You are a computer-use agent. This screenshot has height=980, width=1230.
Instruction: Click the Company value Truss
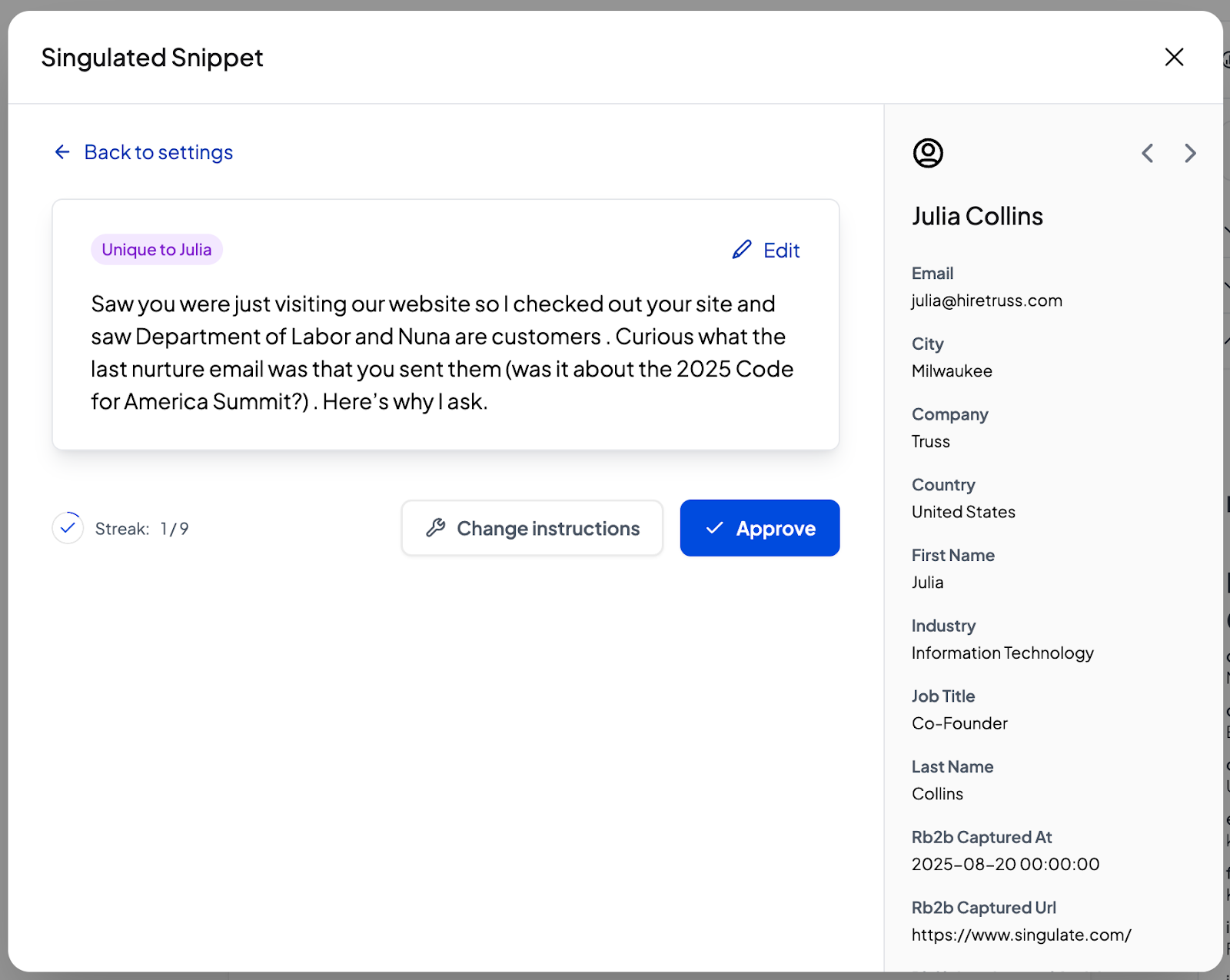pos(931,442)
